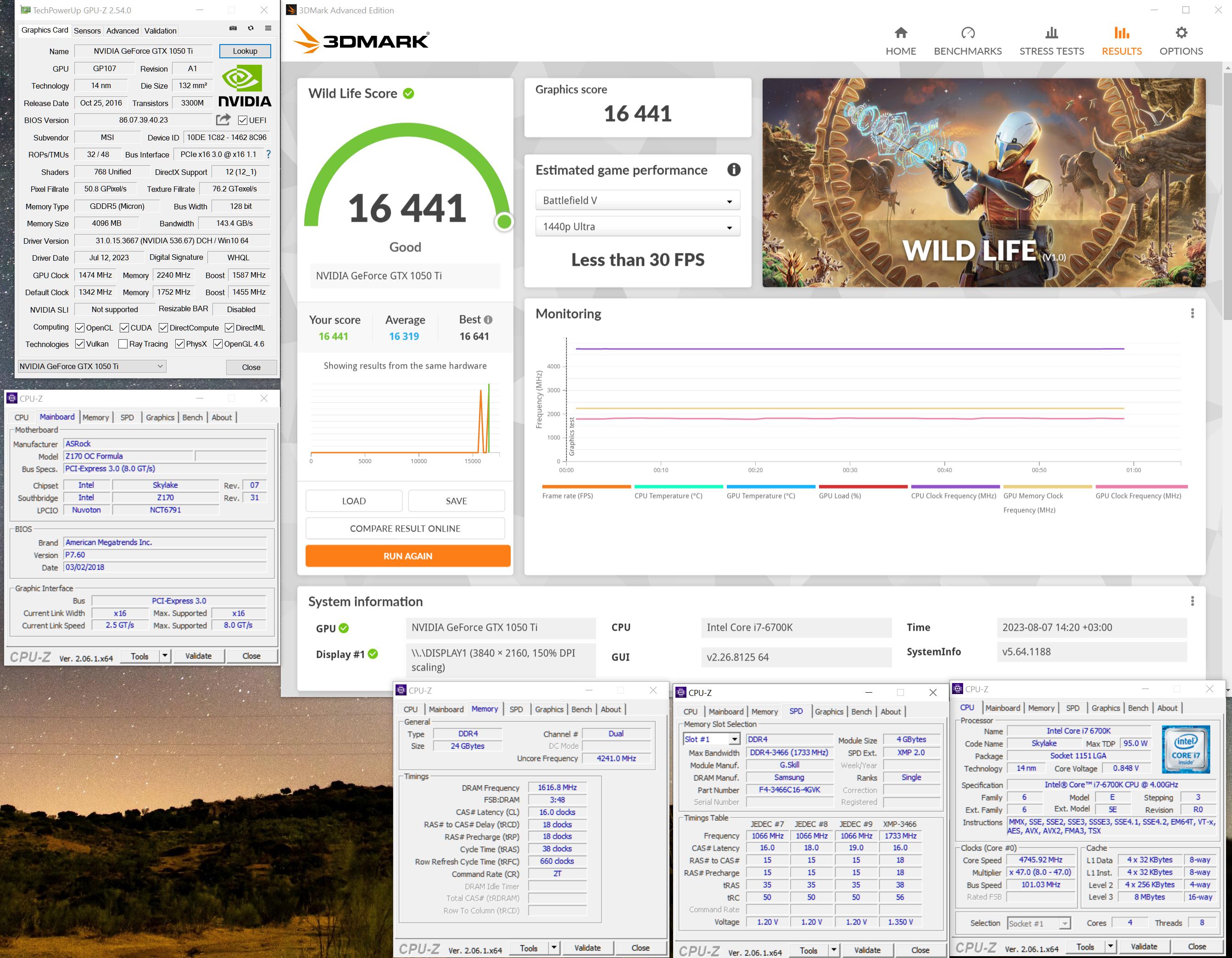Image resolution: width=1232 pixels, height=958 pixels.
Task: Click the Bus Interface question mark icon
Action: click(268, 154)
